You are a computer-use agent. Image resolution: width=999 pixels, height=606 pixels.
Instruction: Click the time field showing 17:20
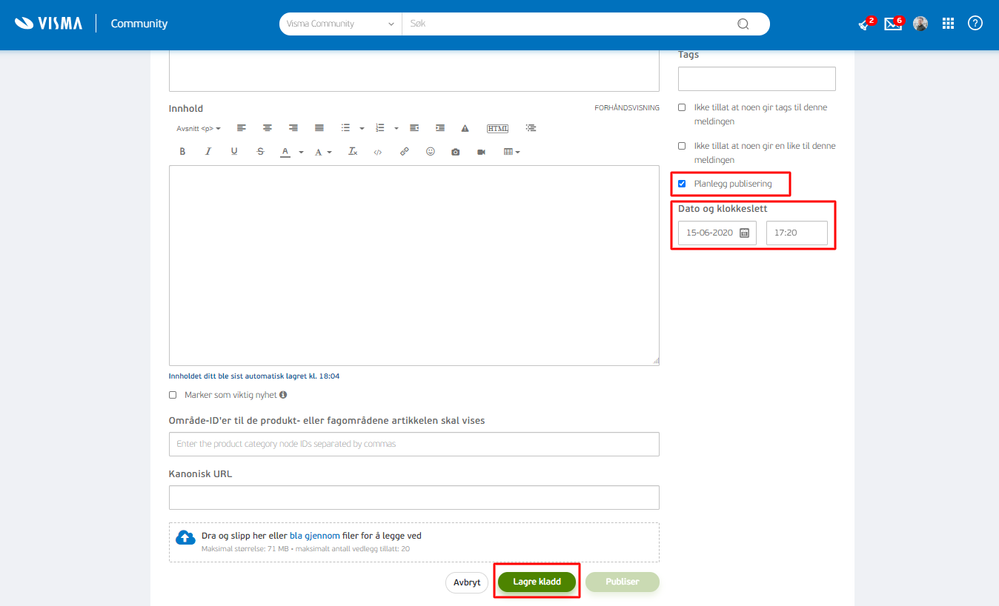click(796, 233)
